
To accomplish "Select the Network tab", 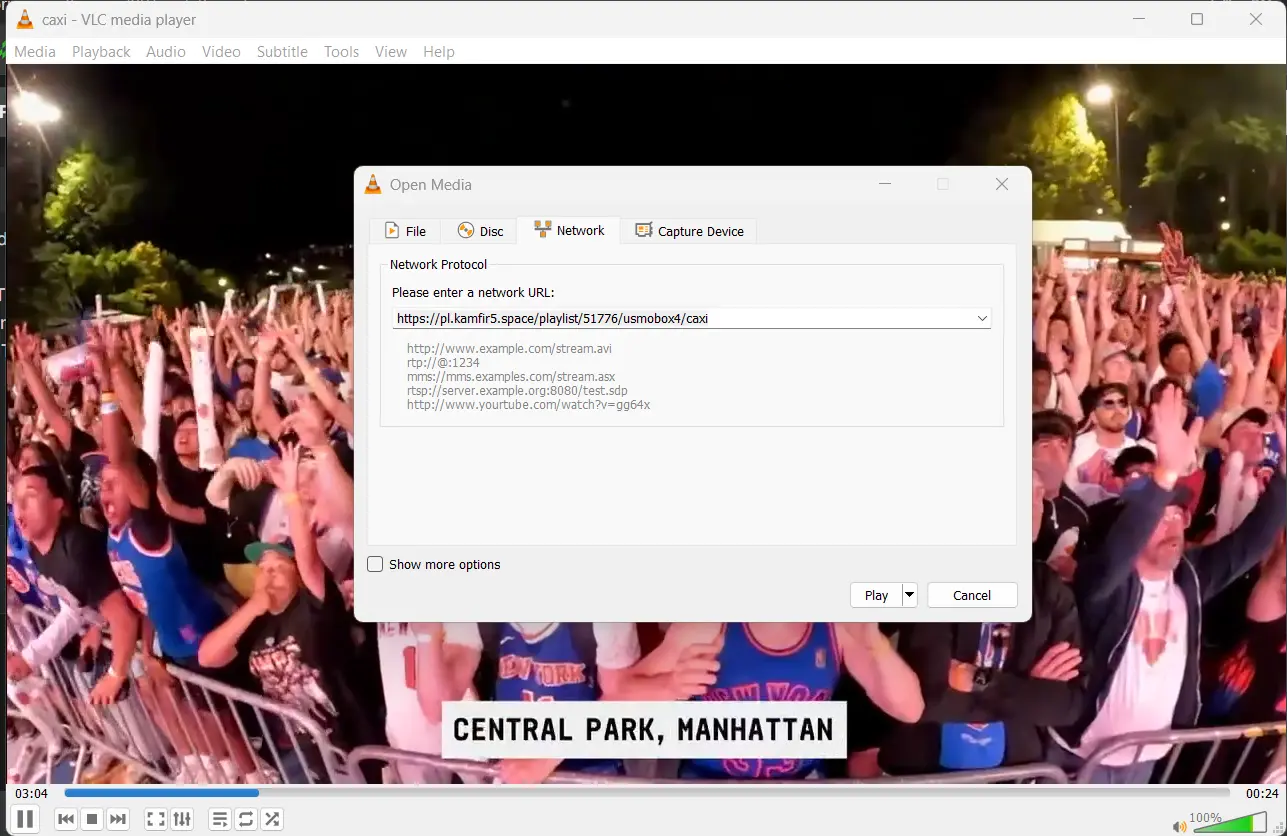I will (x=569, y=230).
